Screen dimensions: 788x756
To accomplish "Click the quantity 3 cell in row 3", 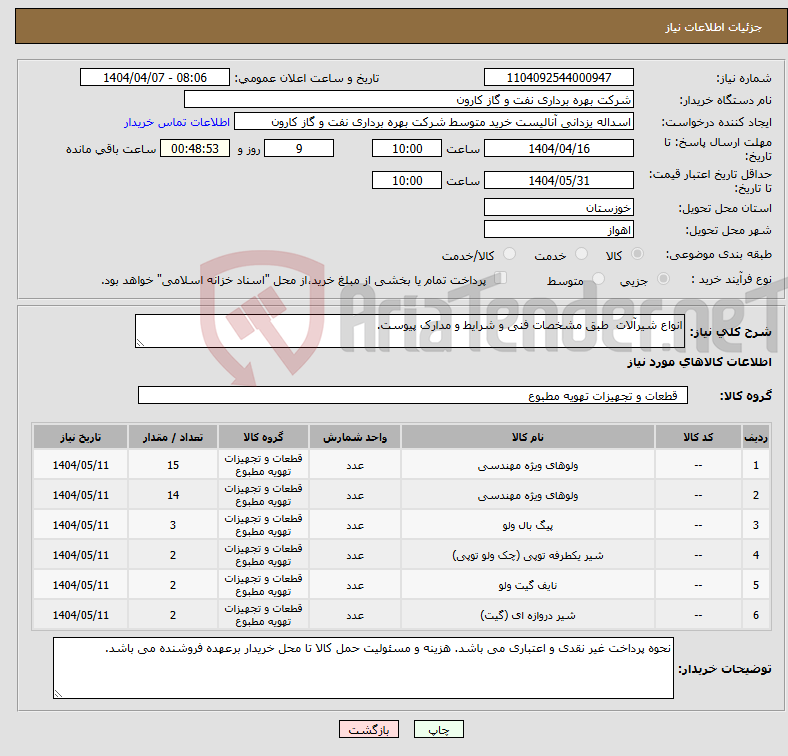I will click(173, 525).
